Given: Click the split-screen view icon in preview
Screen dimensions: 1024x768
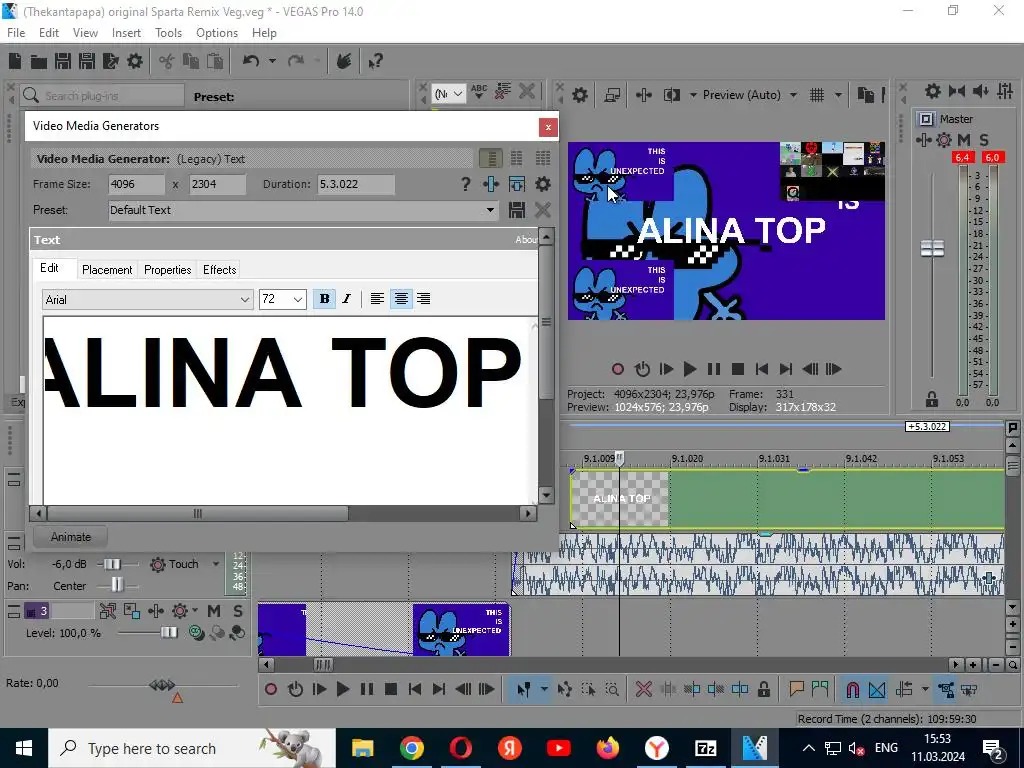Looking at the screenshot, I should point(671,95).
